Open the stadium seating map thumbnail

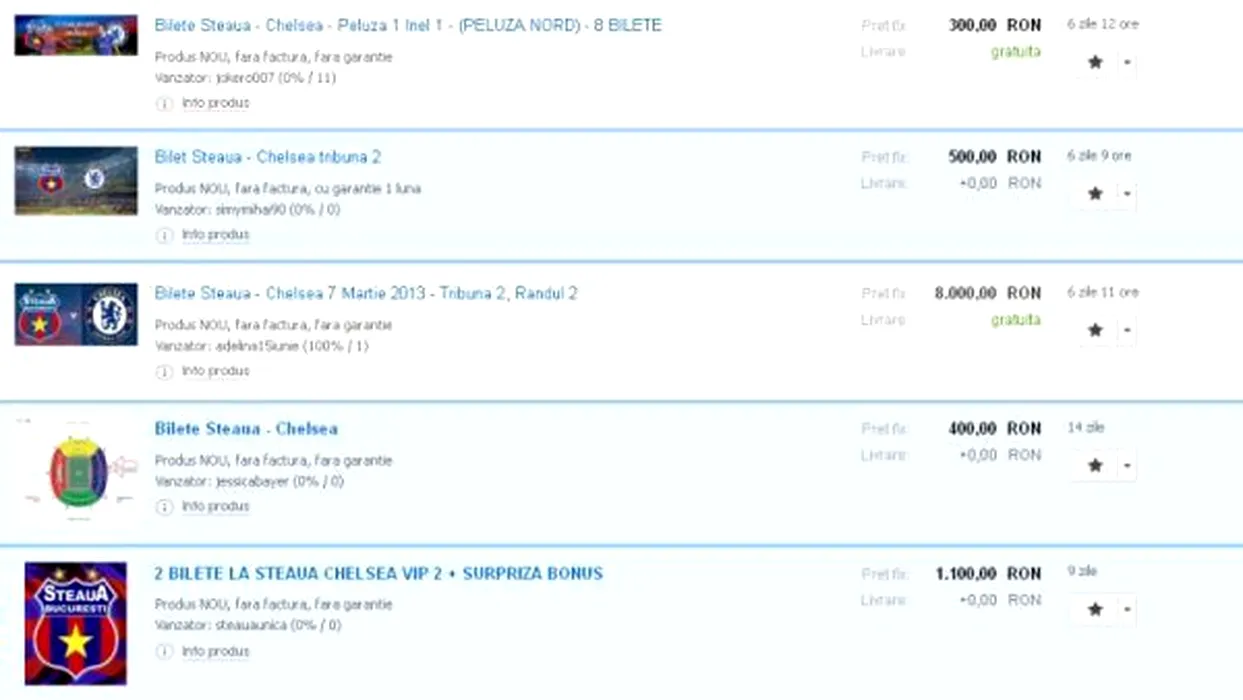tap(79, 472)
